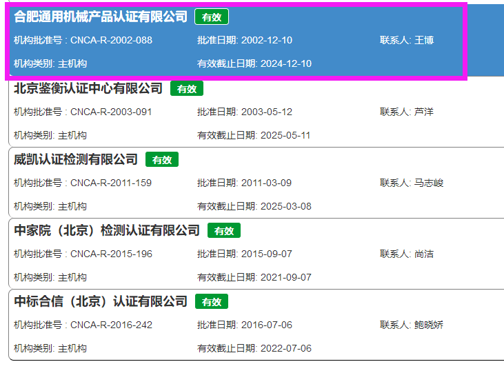
Task: Select approval date 2003-05-12
Action: click(x=267, y=112)
